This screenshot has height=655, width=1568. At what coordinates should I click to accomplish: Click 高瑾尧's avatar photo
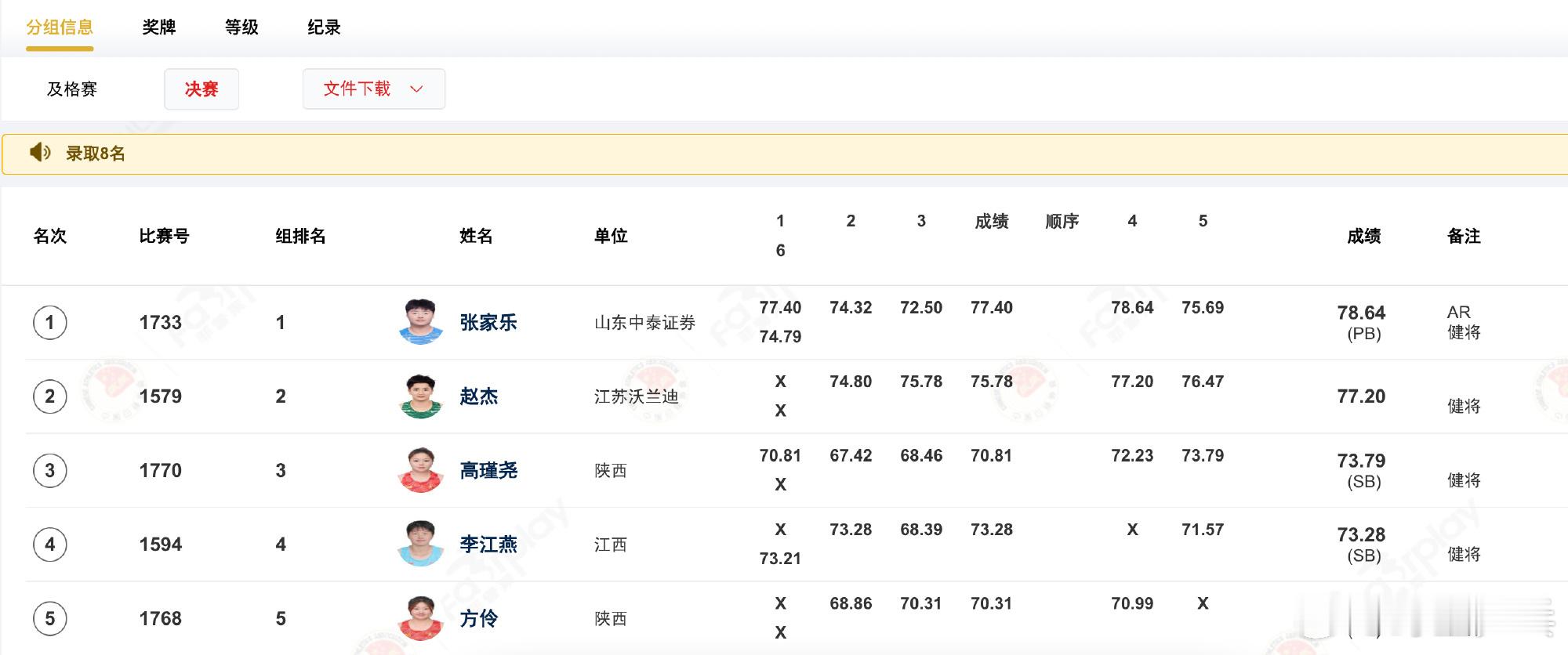pos(421,470)
